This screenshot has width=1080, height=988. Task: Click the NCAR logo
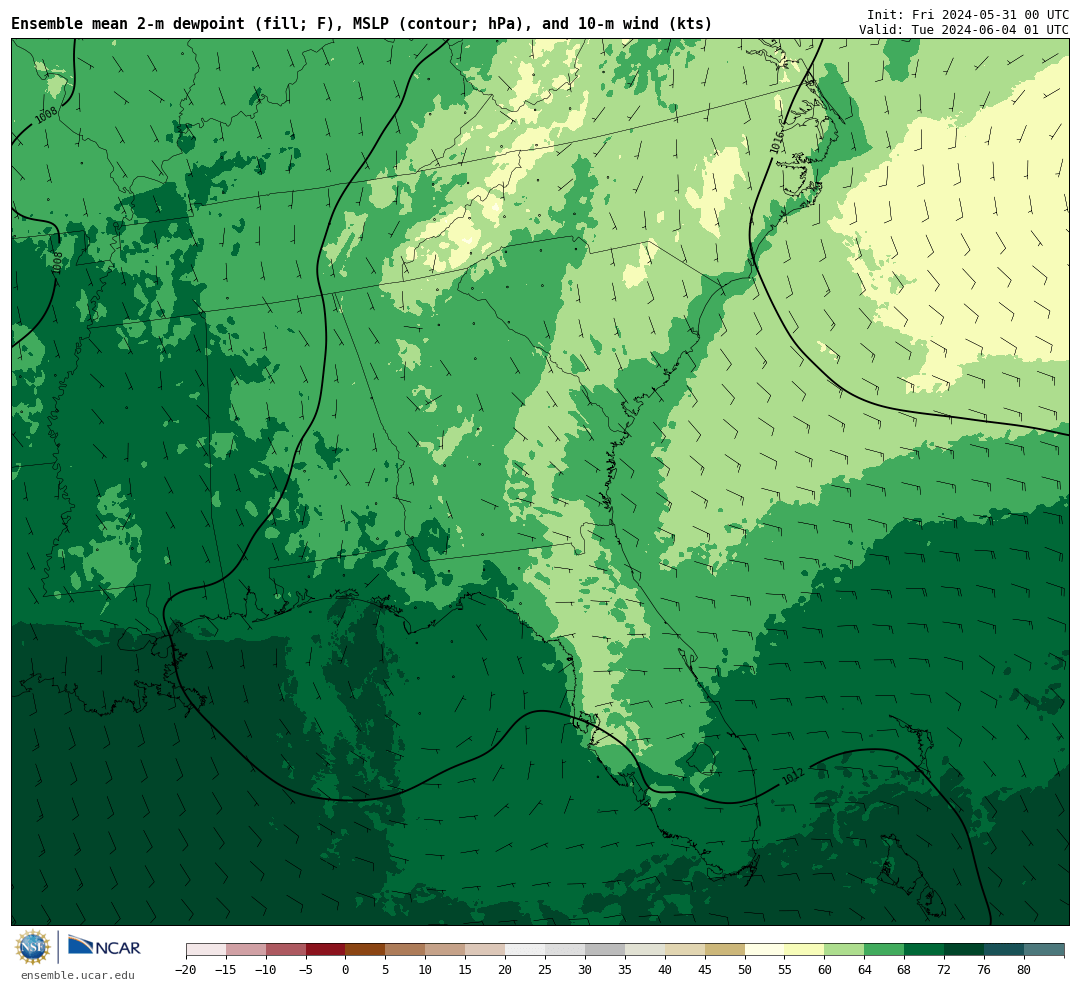[x=105, y=947]
